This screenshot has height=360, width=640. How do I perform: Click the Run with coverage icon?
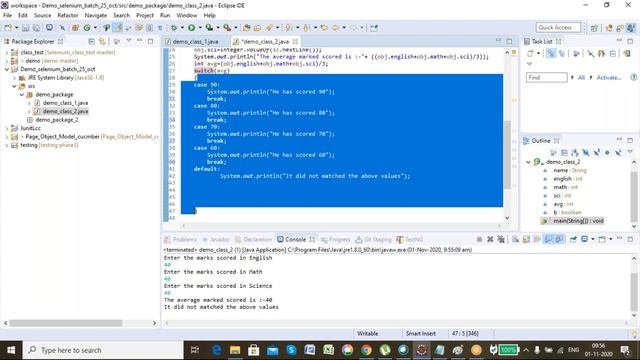click(x=209, y=28)
